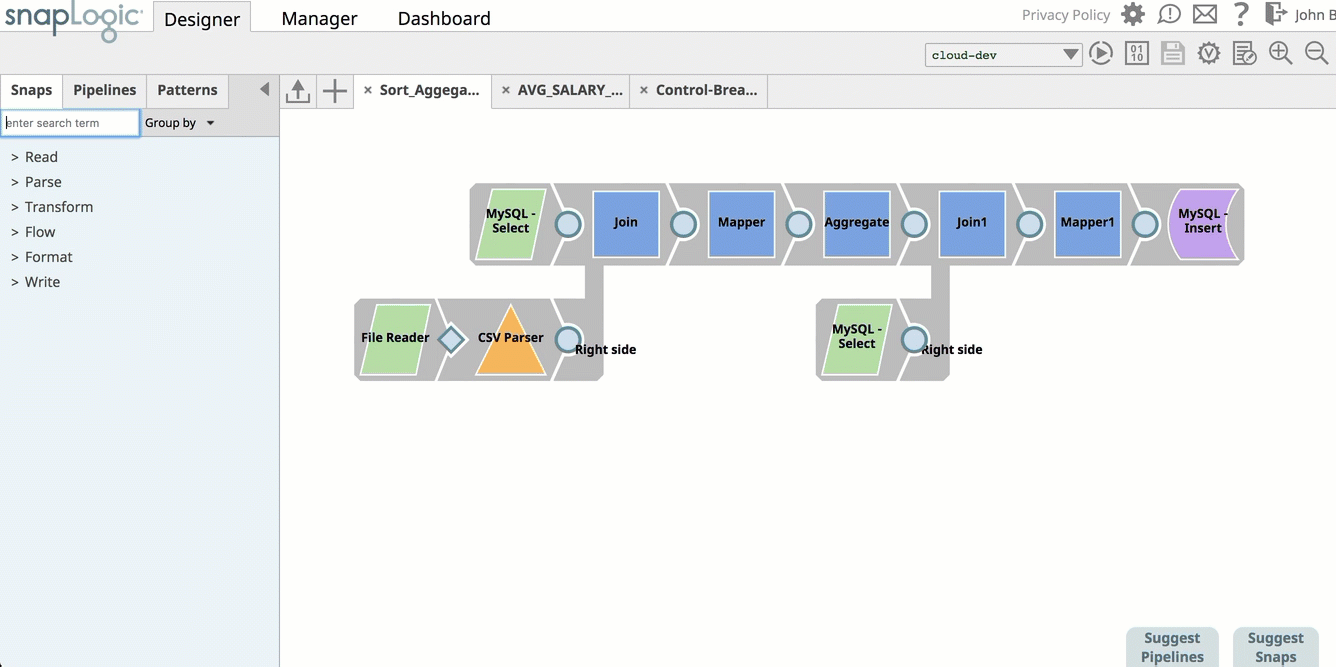Switch to the AVG_SALARY pipeline tab

570,90
